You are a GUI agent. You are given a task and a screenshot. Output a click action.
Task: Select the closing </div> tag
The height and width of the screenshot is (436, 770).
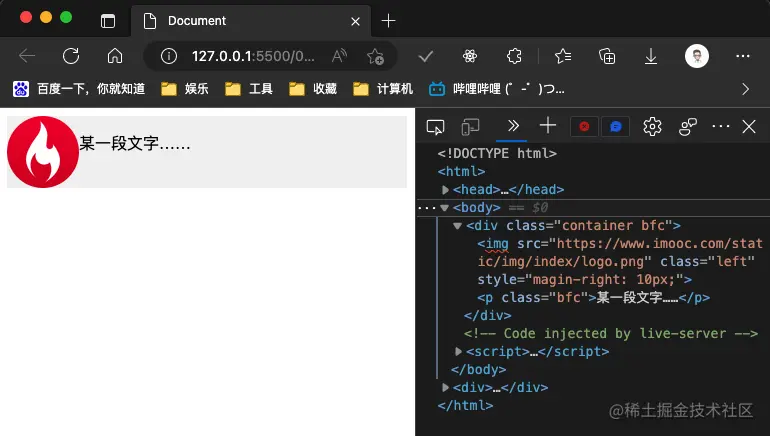pyautogui.click(x=488, y=315)
